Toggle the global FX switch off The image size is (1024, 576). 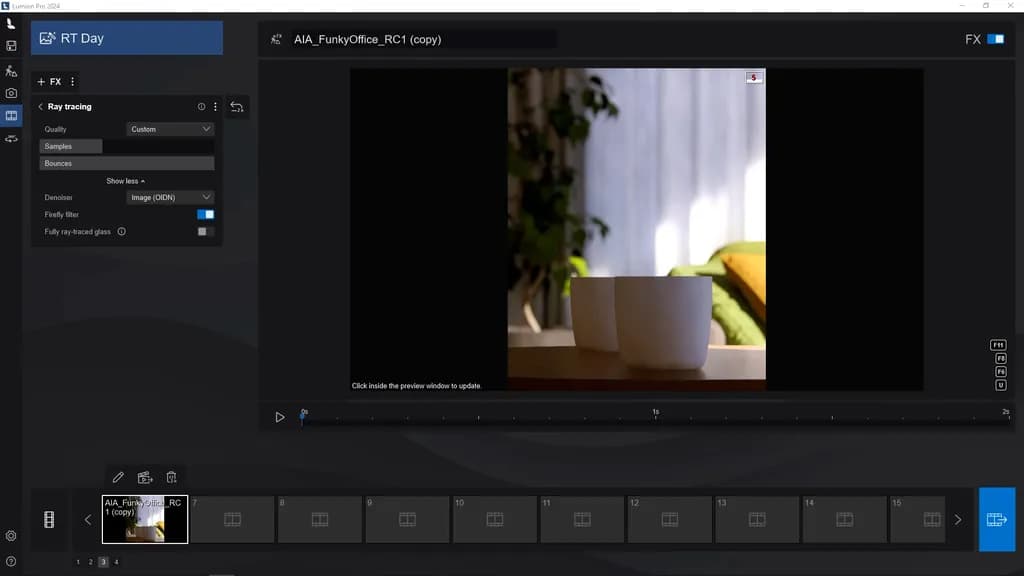coord(995,39)
